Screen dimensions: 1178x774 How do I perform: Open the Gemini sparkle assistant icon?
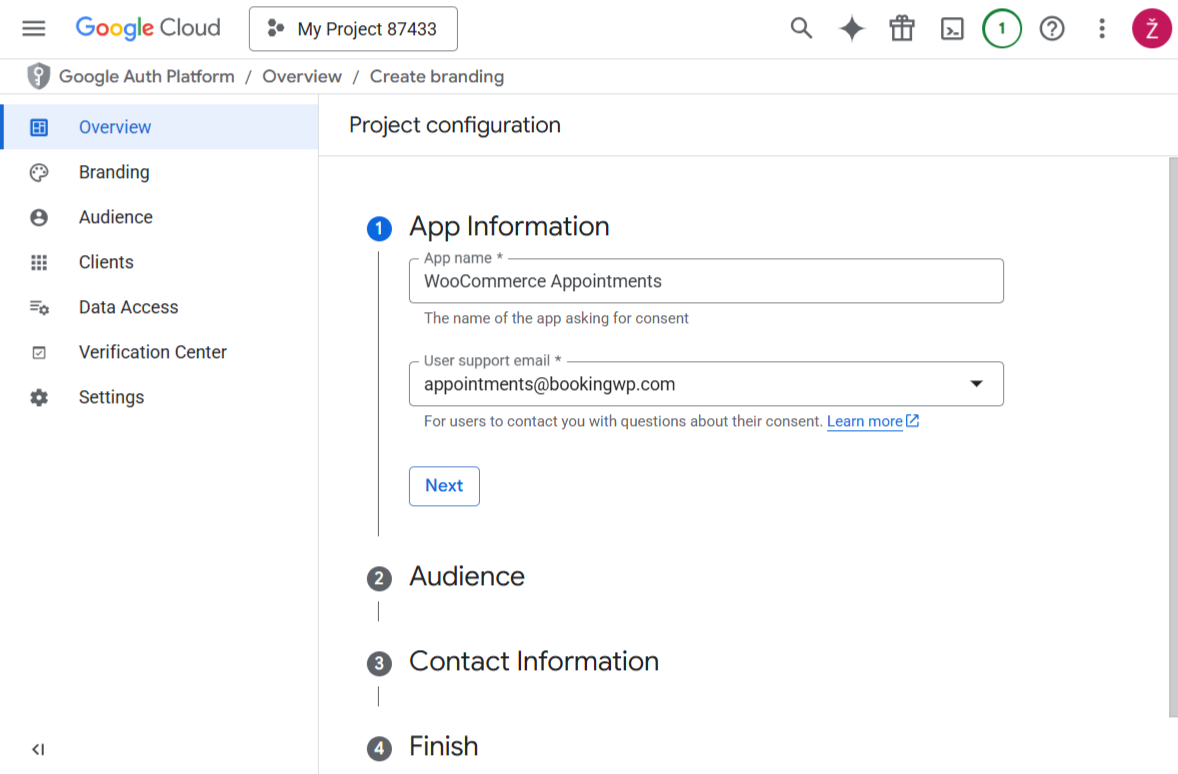tap(851, 29)
